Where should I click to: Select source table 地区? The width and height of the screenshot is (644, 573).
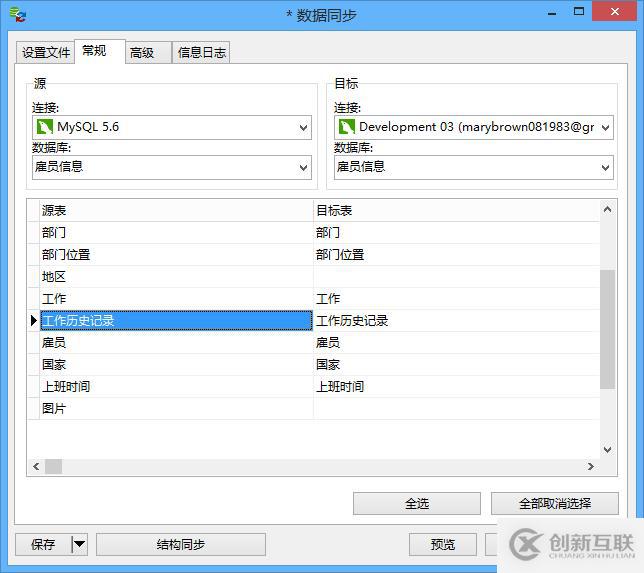(177, 276)
